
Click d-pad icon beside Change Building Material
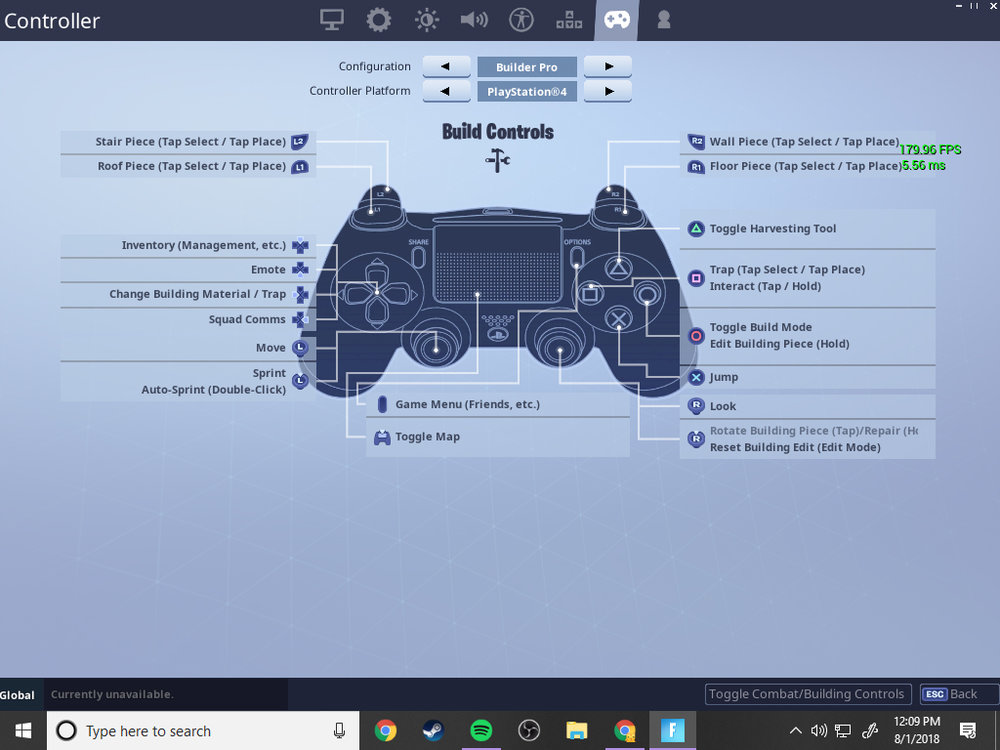[300, 295]
